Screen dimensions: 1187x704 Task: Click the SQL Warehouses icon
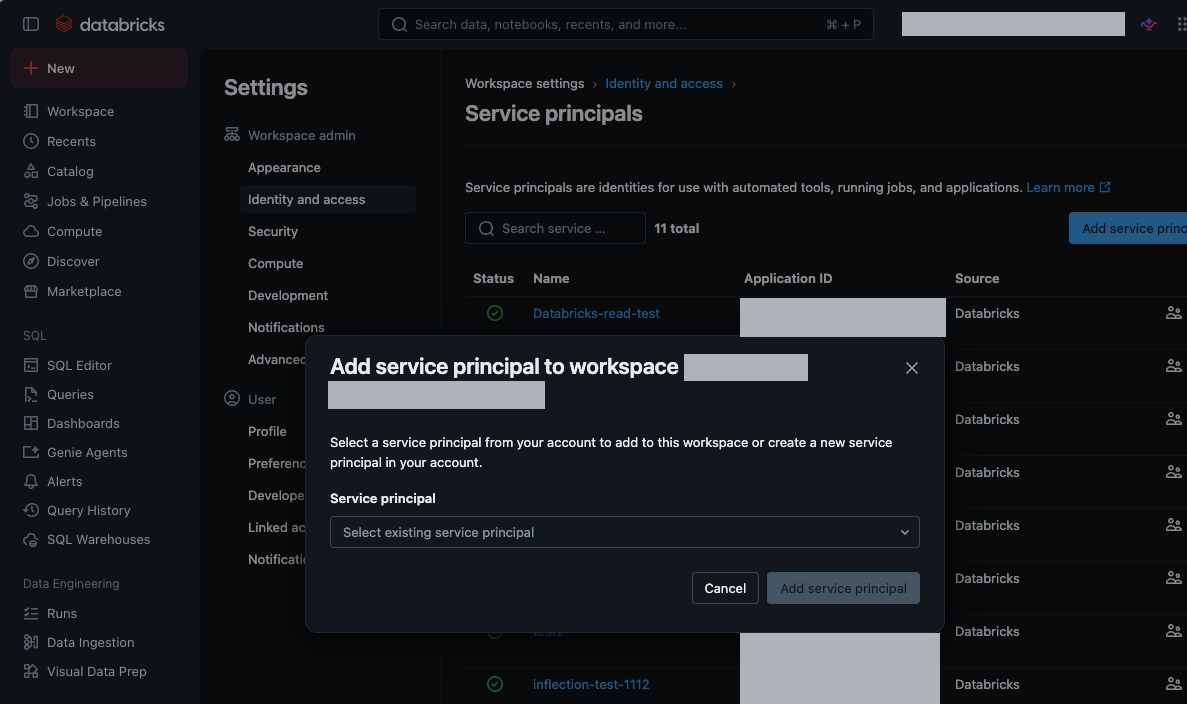point(31,540)
